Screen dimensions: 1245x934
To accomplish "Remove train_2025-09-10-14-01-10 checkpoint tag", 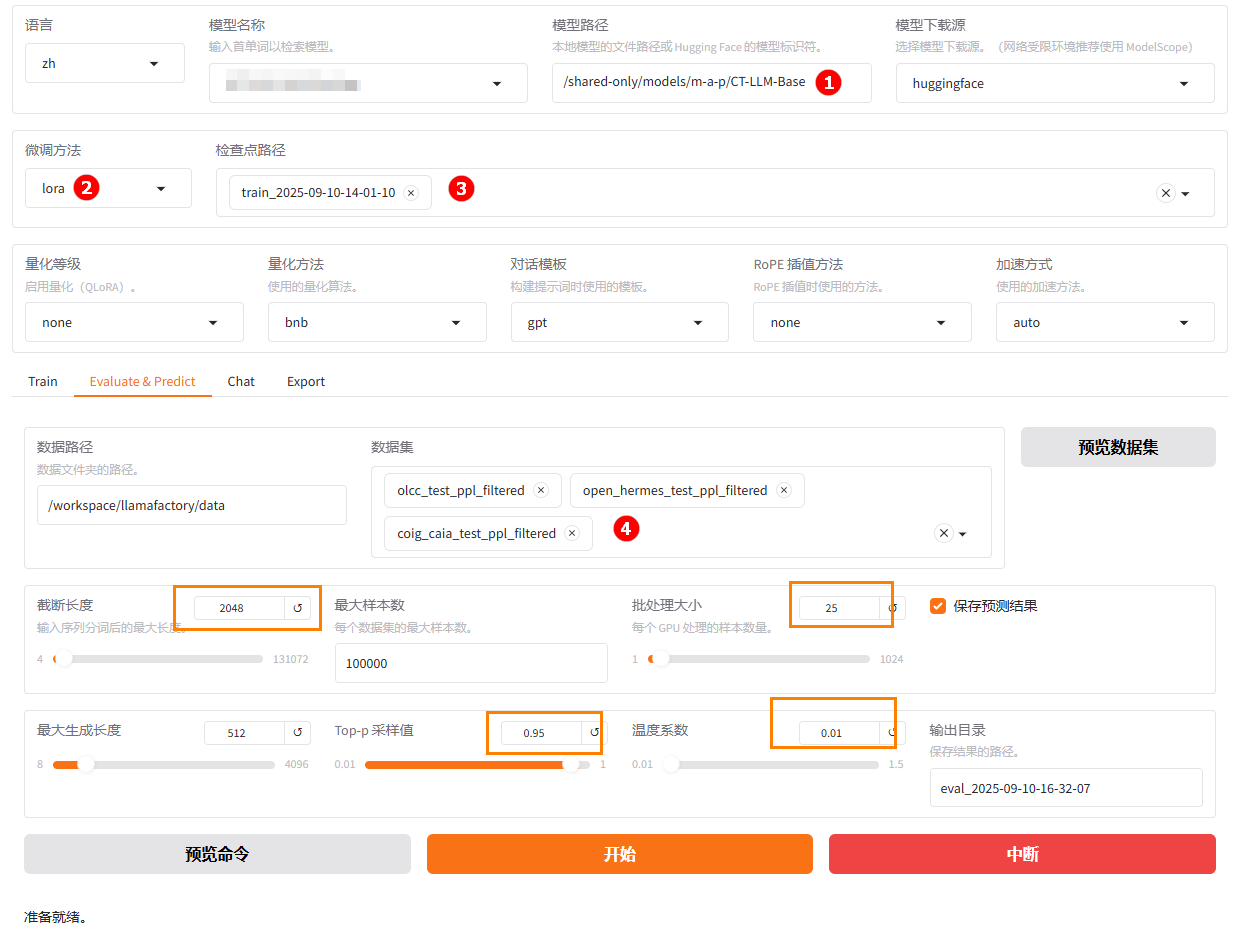I will [411, 193].
